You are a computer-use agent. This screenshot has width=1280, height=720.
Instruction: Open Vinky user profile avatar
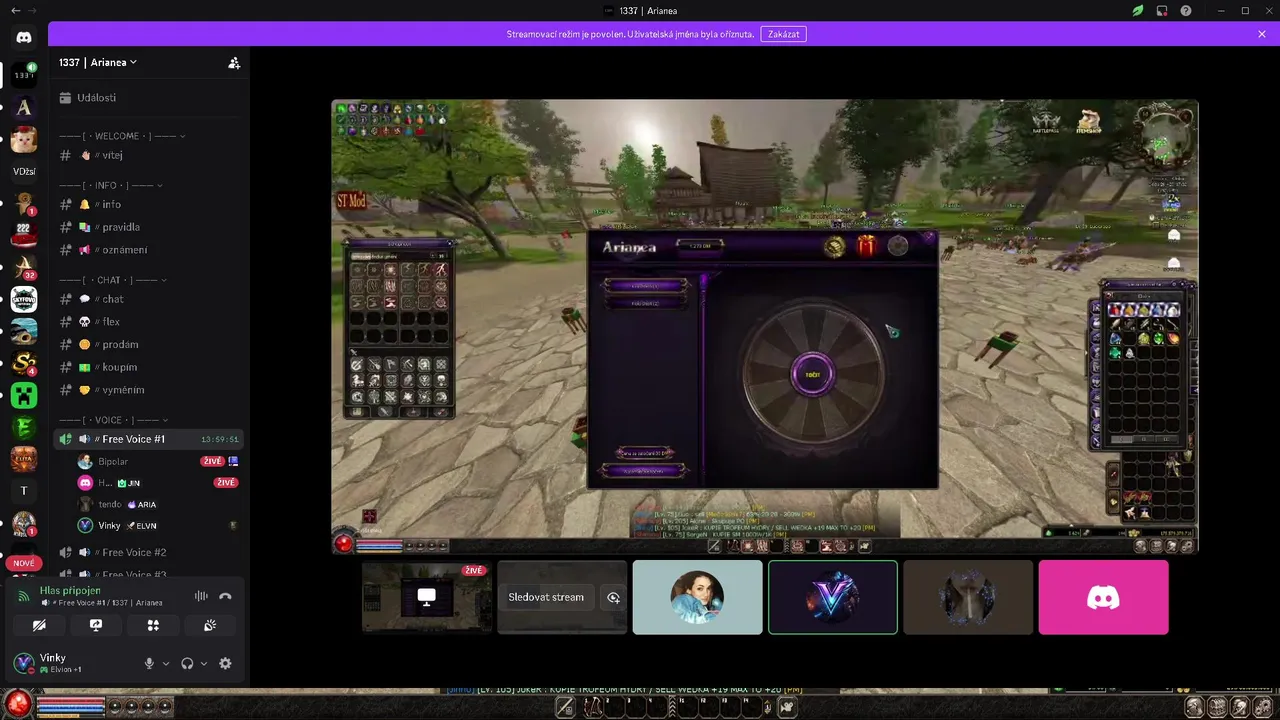[24, 662]
